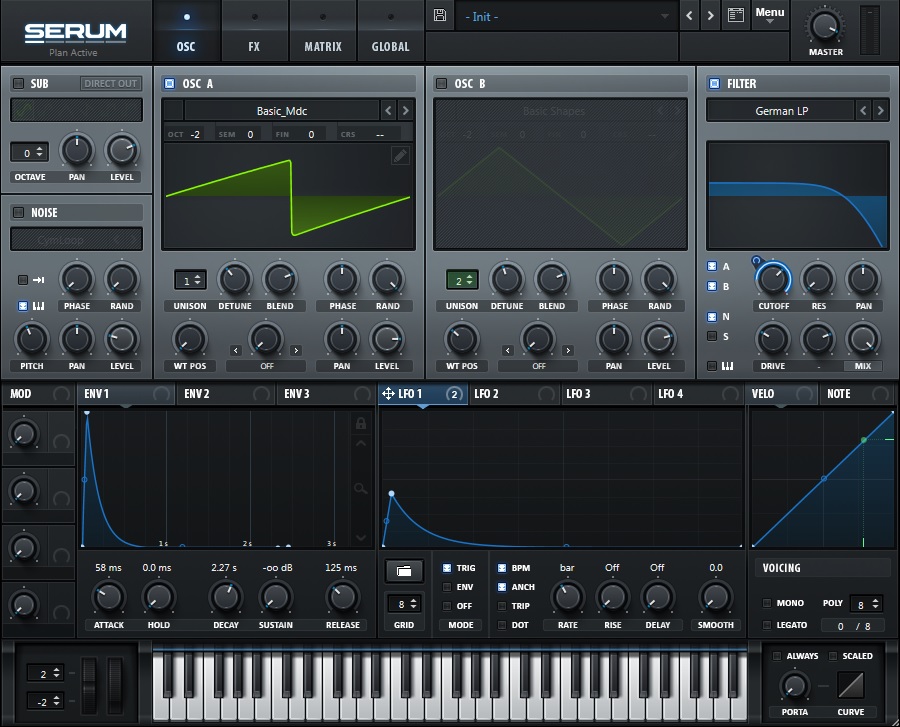Click the DIRECT OUT button
The image size is (900, 727).
[110, 83]
